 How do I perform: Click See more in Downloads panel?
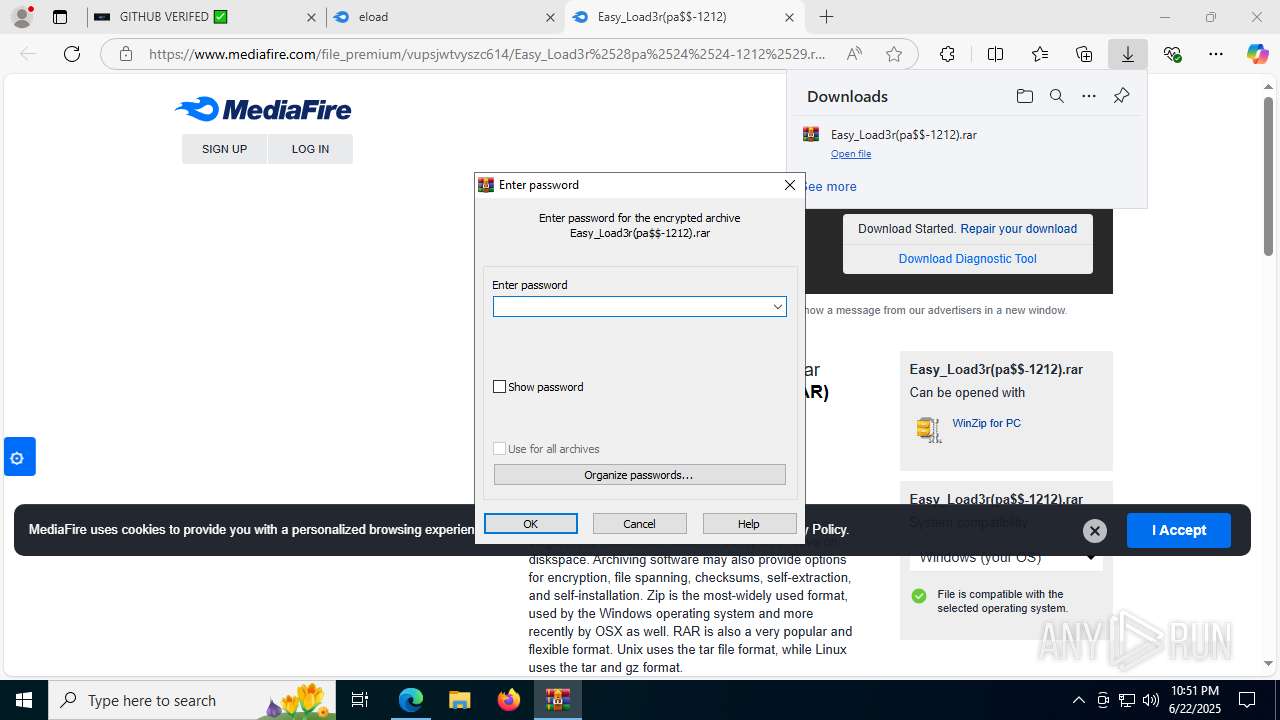tap(829, 187)
